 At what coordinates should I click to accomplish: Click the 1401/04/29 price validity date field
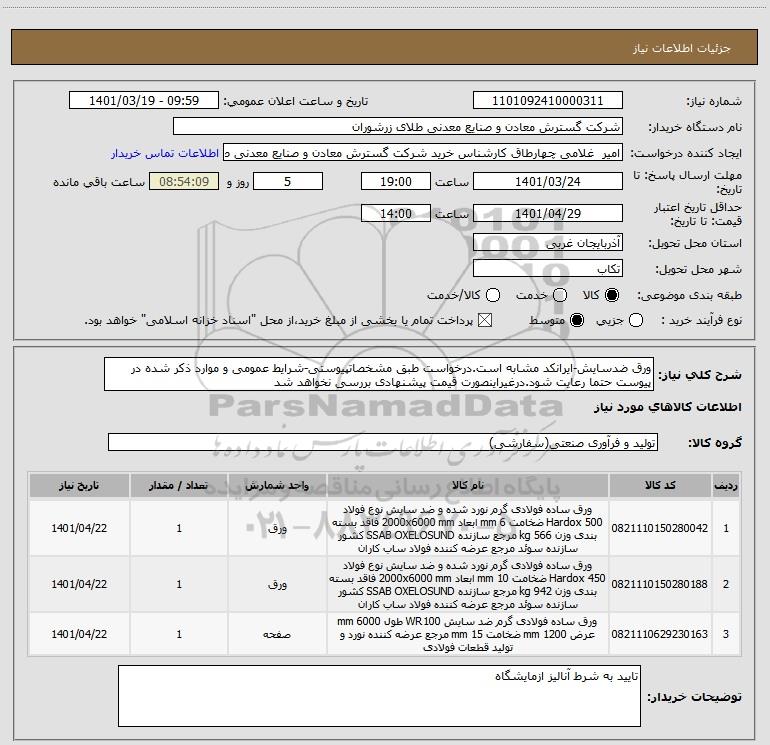pos(548,214)
